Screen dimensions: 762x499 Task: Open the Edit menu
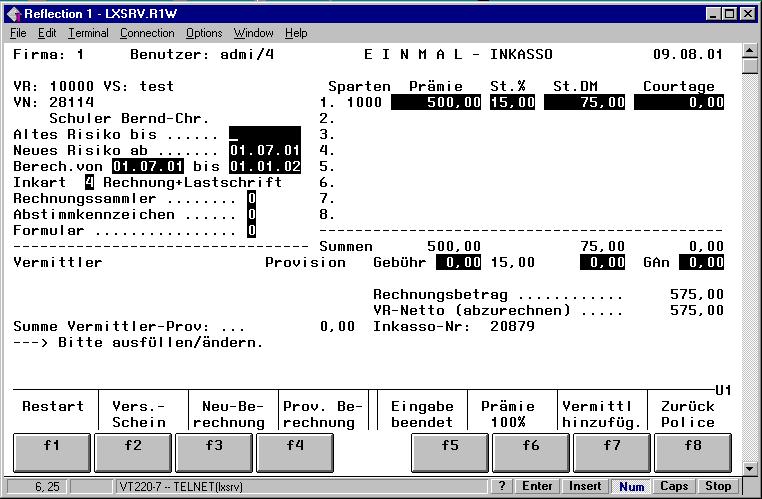(x=47, y=33)
